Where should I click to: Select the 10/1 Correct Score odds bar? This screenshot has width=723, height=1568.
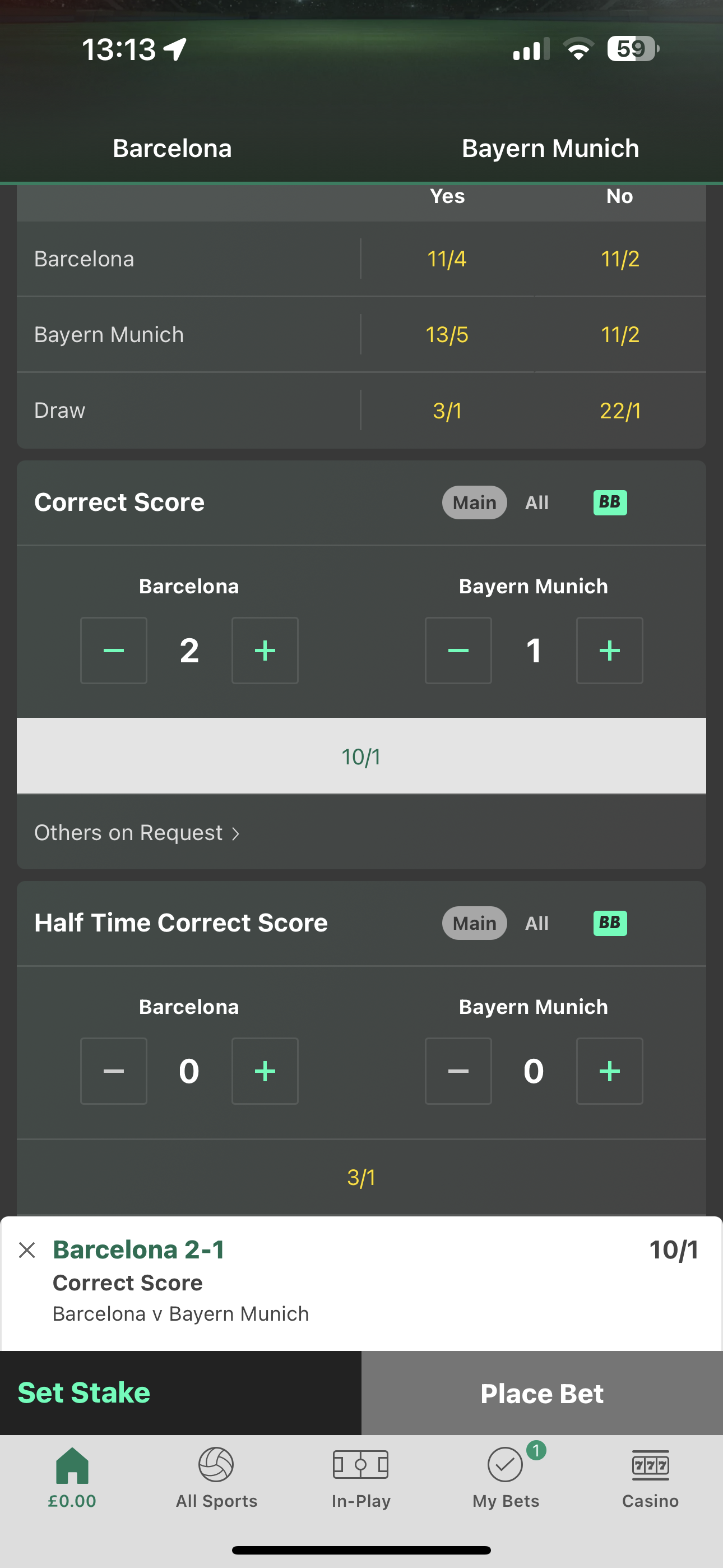(x=361, y=757)
